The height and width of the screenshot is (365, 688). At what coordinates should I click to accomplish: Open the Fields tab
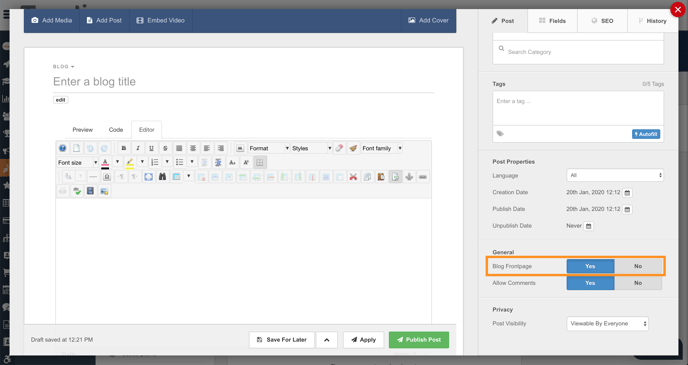tap(552, 21)
